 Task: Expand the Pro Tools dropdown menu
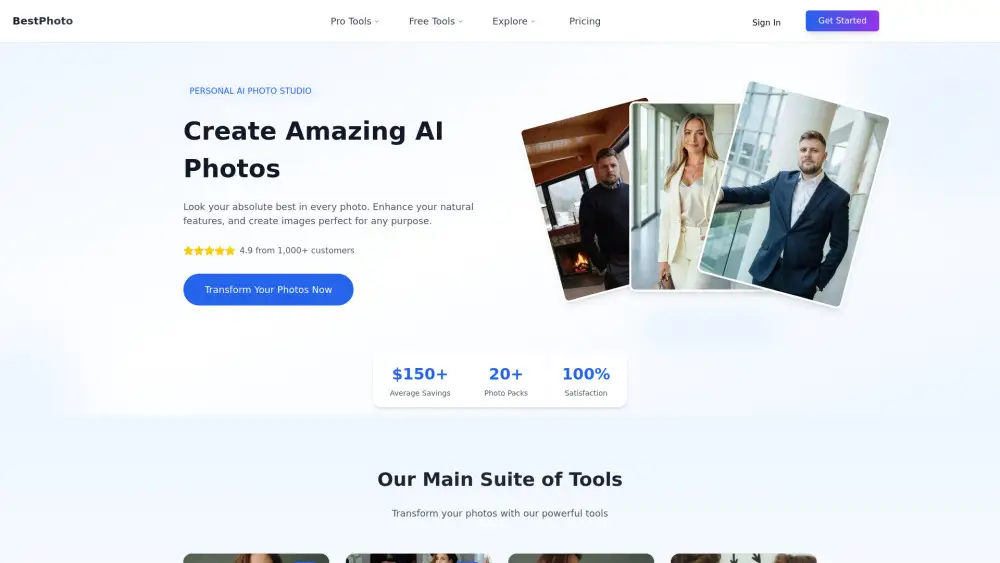click(354, 21)
